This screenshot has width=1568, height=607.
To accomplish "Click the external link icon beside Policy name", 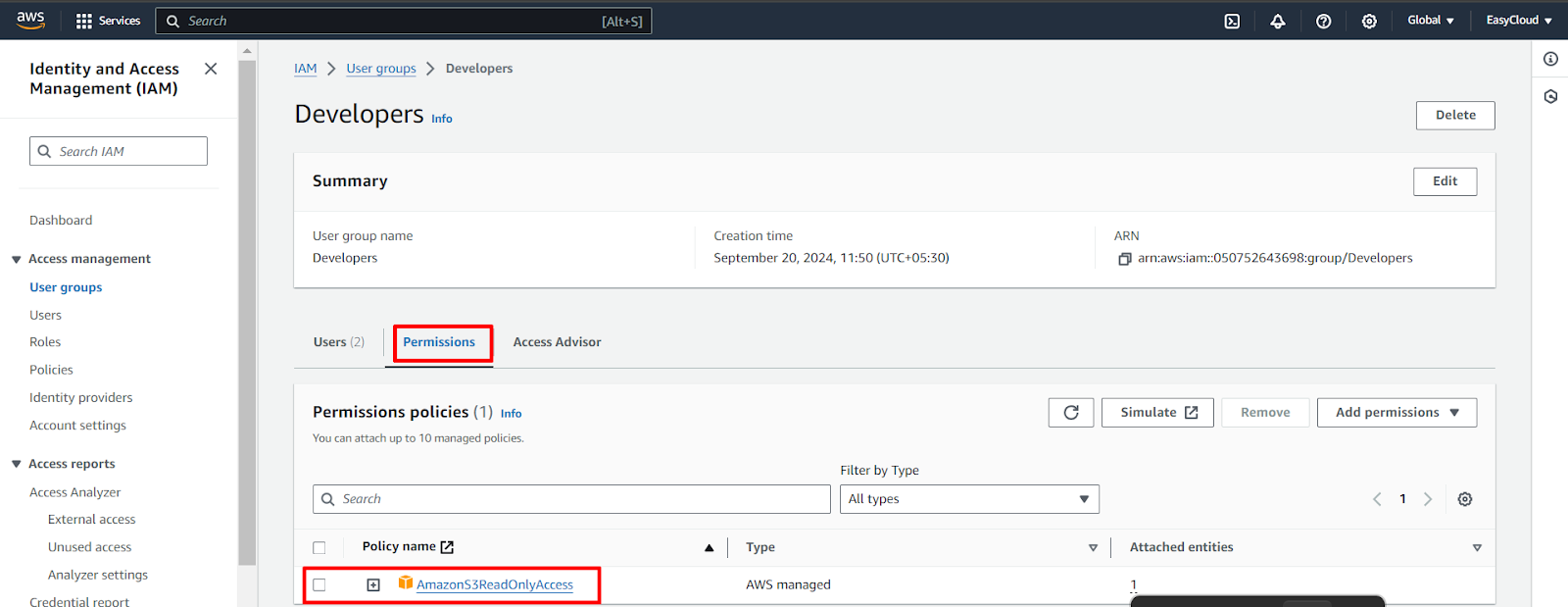I will point(447,547).
